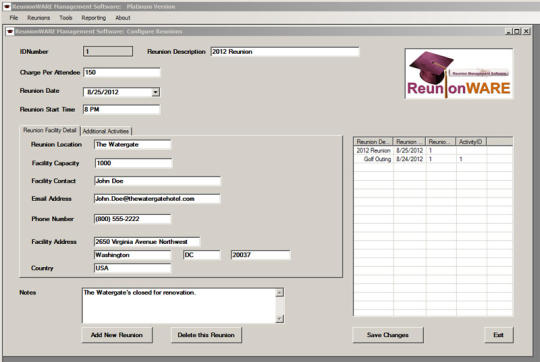Open the File menu
Viewport: 540px width, 362px height.
(x=14, y=18)
